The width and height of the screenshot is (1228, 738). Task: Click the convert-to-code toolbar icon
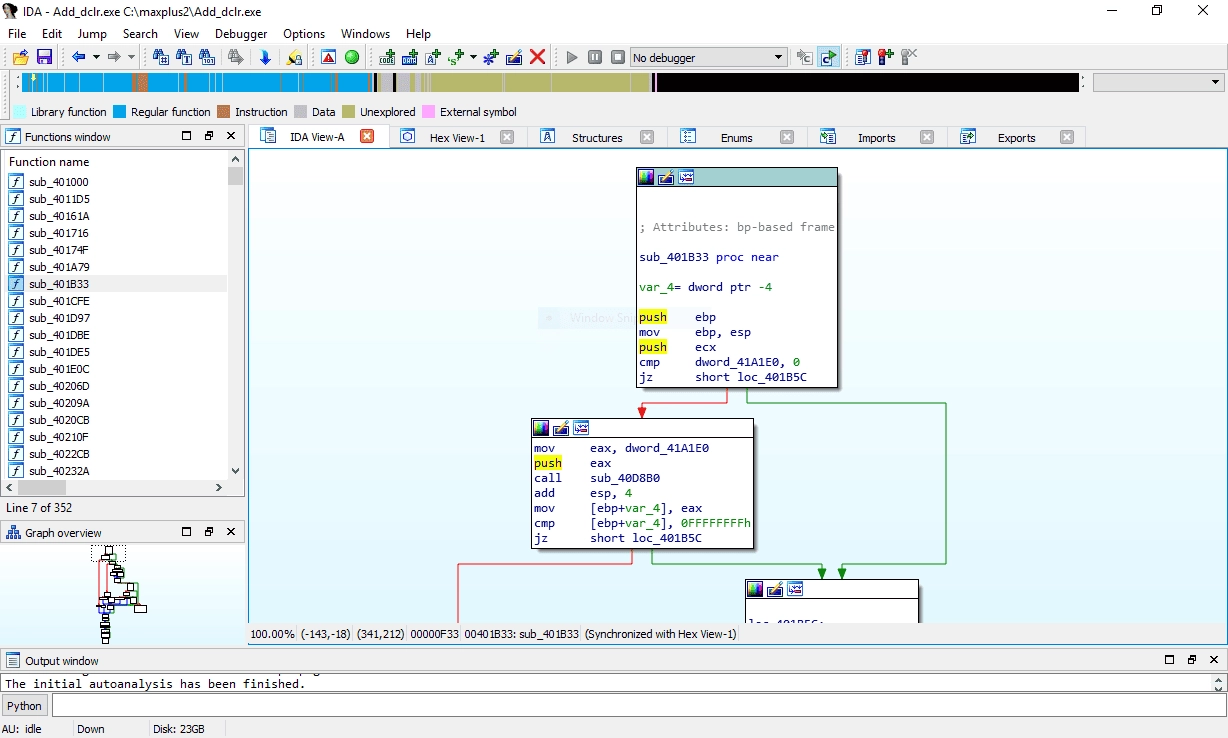coord(387,57)
